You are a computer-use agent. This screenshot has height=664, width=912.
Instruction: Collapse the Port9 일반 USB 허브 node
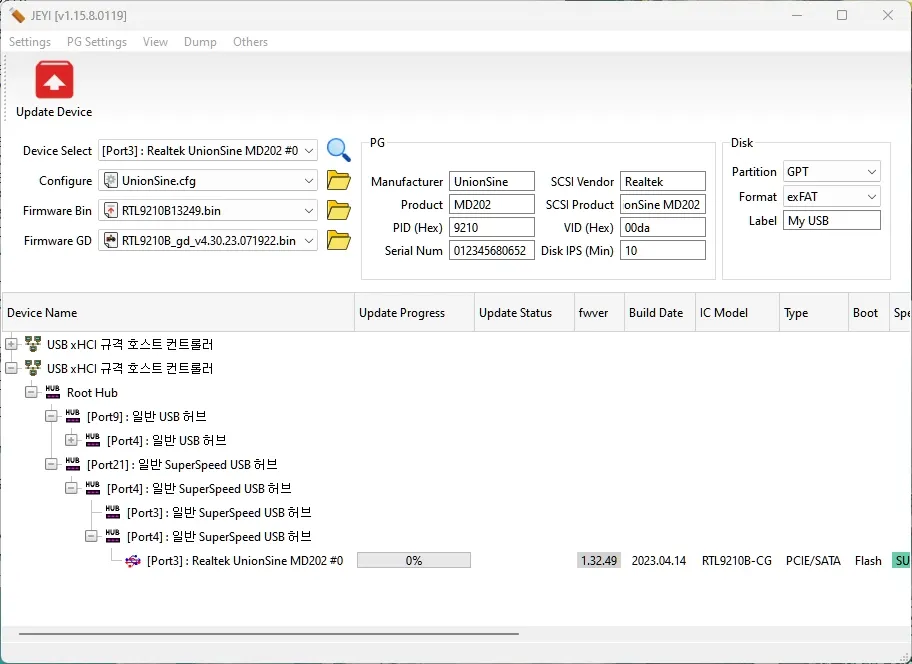click(x=51, y=416)
